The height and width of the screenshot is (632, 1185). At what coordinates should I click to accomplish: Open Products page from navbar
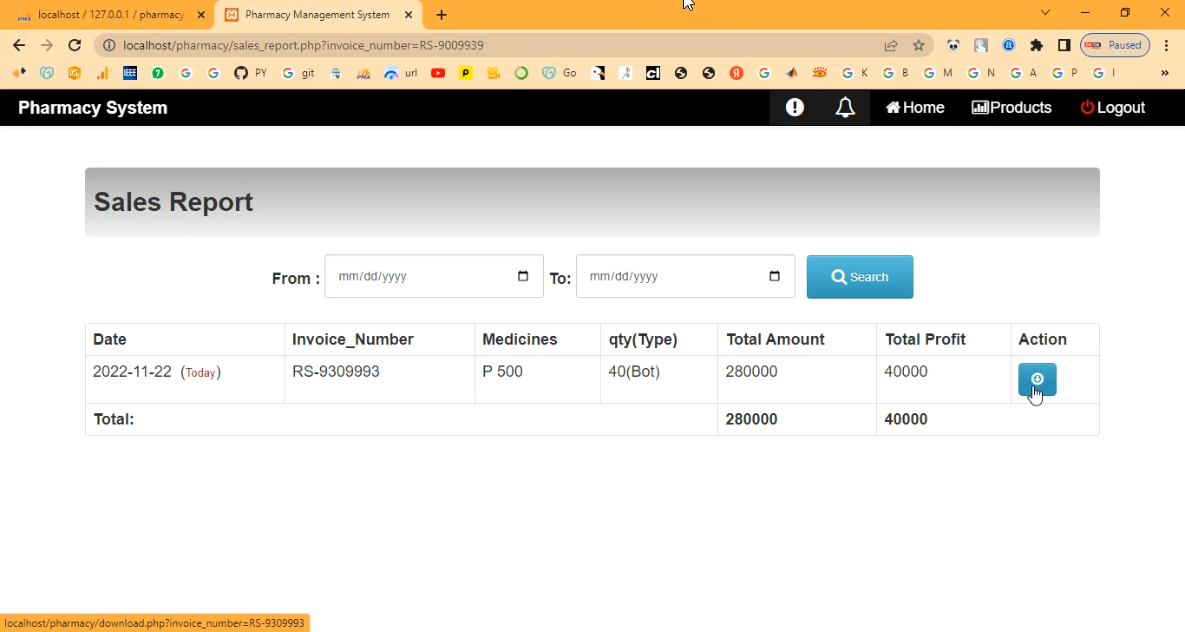pos(1012,108)
